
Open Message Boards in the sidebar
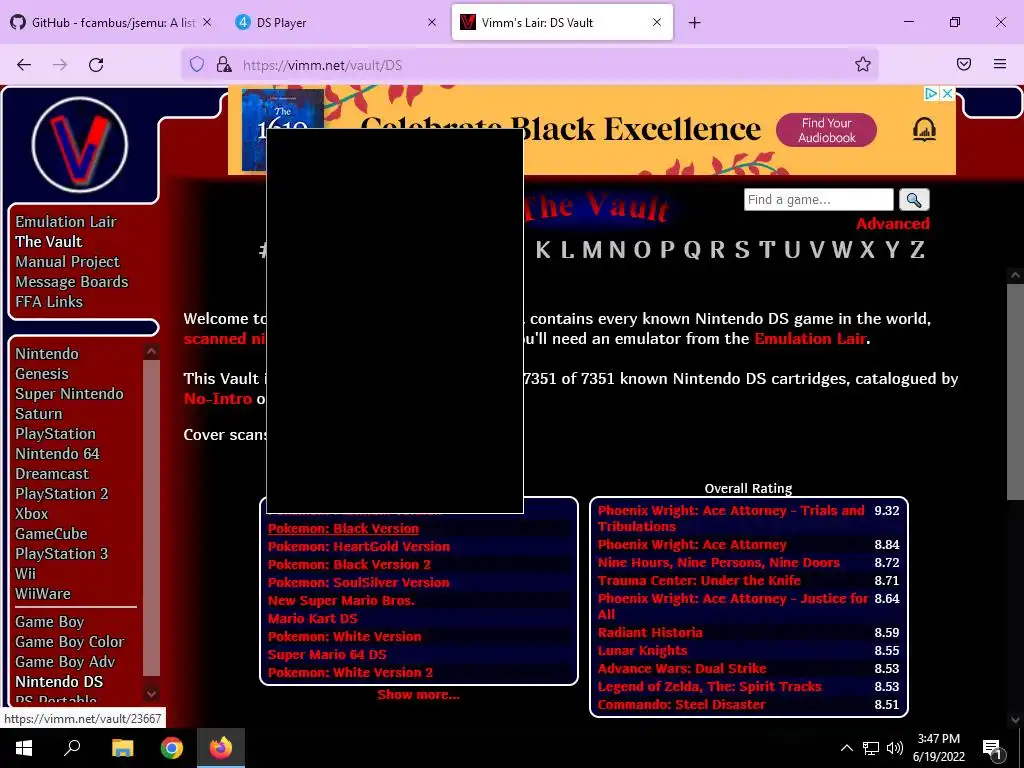(72, 282)
